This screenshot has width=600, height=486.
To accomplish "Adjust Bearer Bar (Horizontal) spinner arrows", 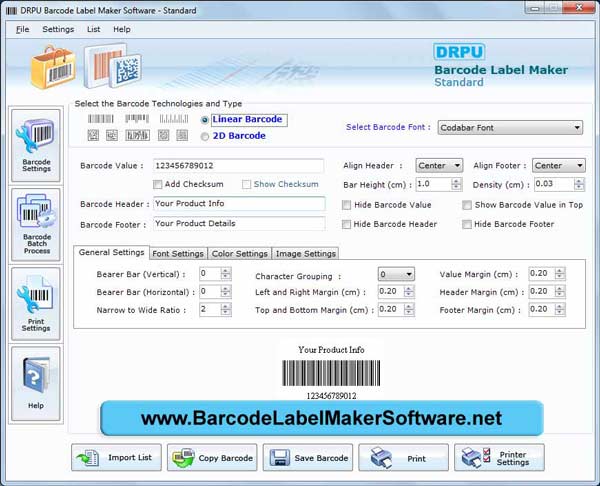I will click(x=226, y=292).
